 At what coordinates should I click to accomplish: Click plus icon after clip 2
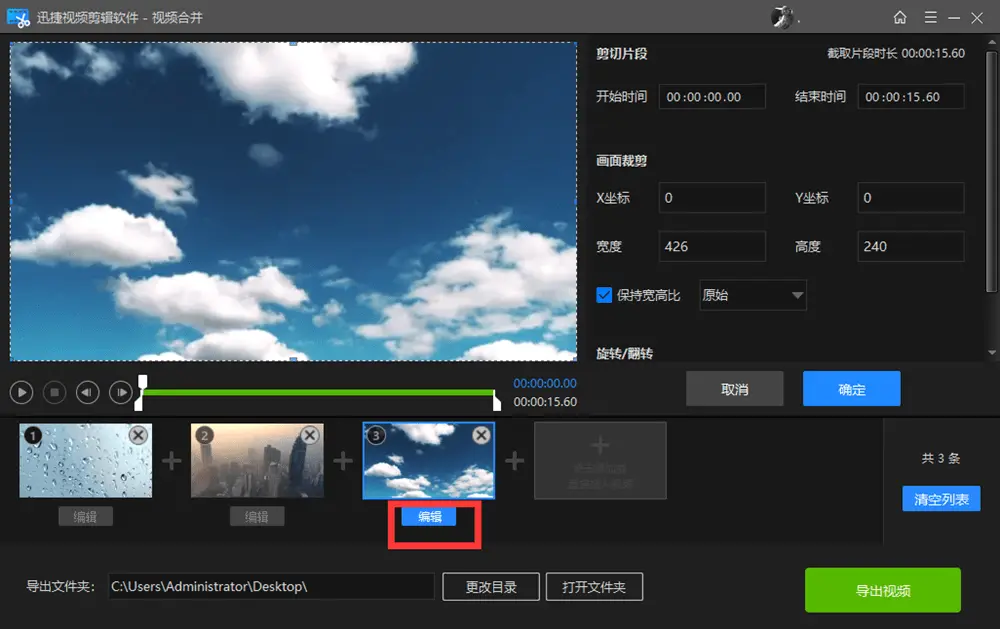click(x=343, y=461)
